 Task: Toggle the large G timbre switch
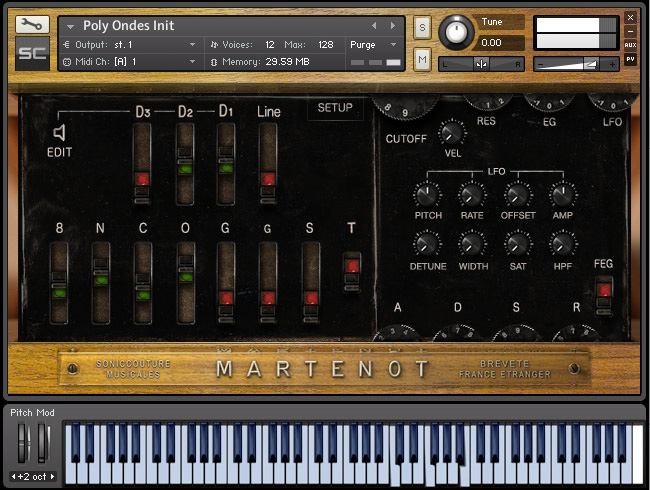point(226,283)
